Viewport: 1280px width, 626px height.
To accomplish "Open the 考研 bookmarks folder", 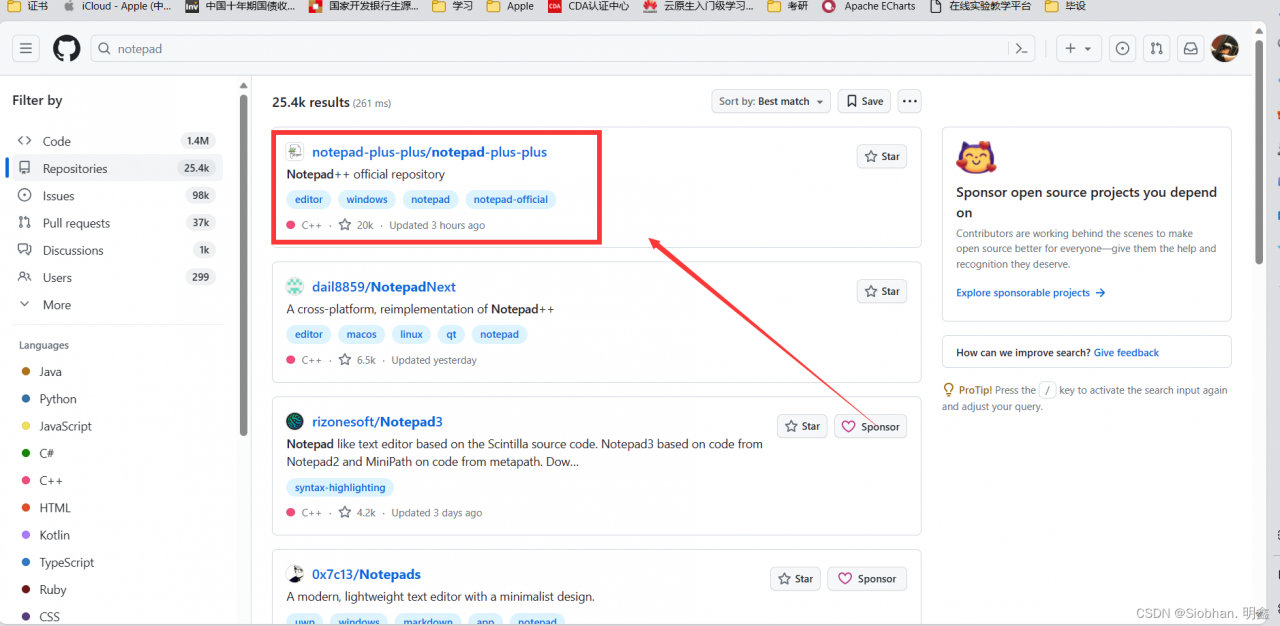I will coord(787,6).
